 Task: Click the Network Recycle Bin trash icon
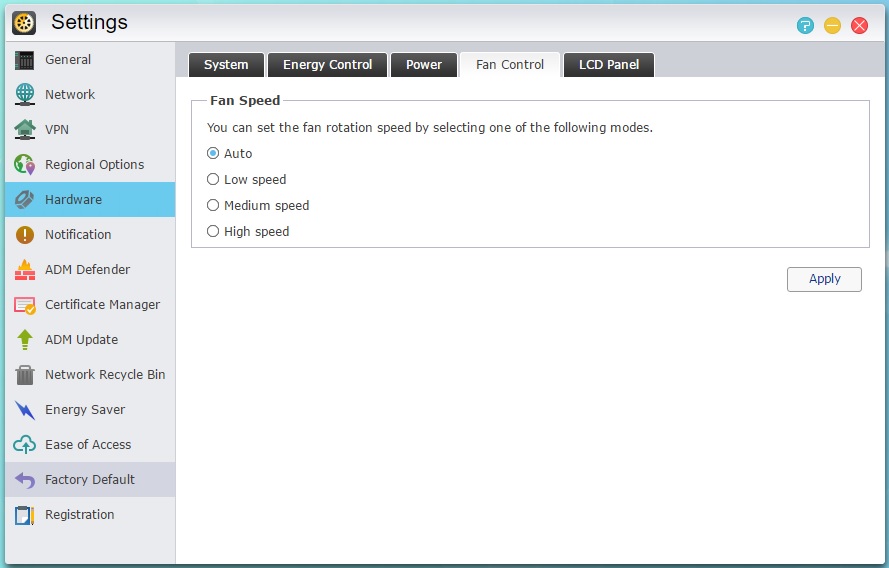[24, 375]
